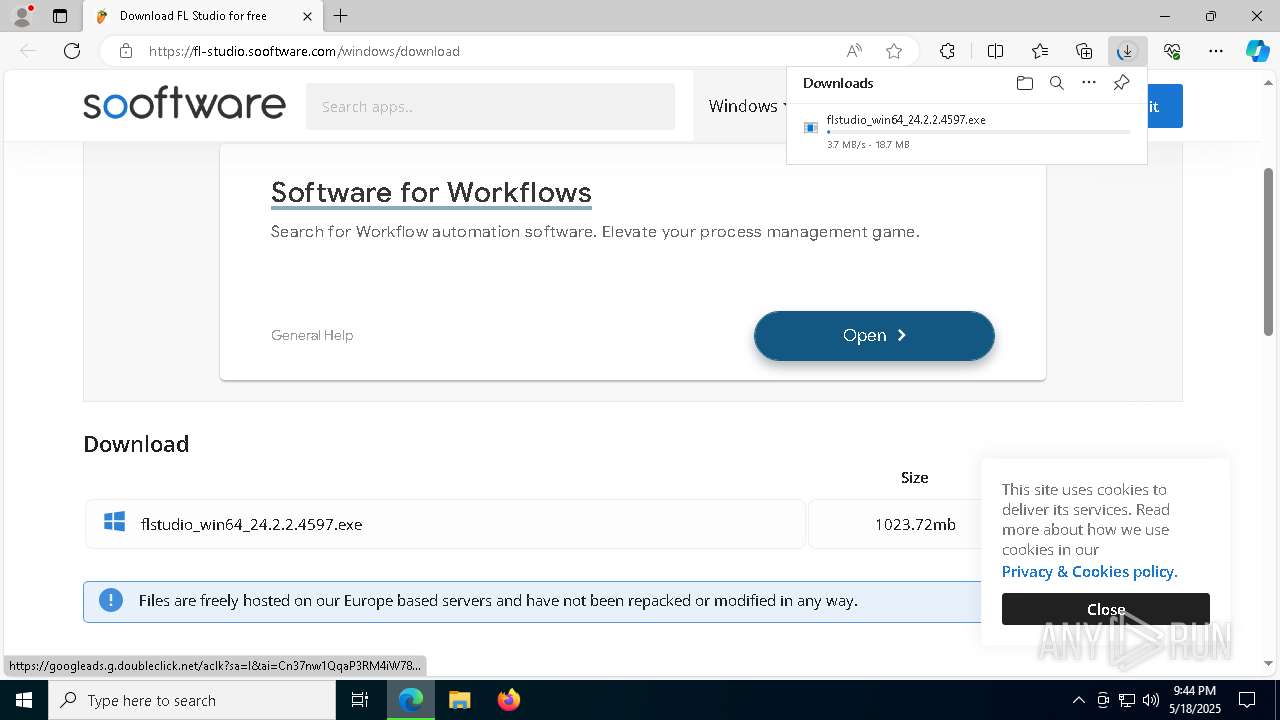The image size is (1280, 720).
Task: Close the cookie notice
Action: point(1105,609)
